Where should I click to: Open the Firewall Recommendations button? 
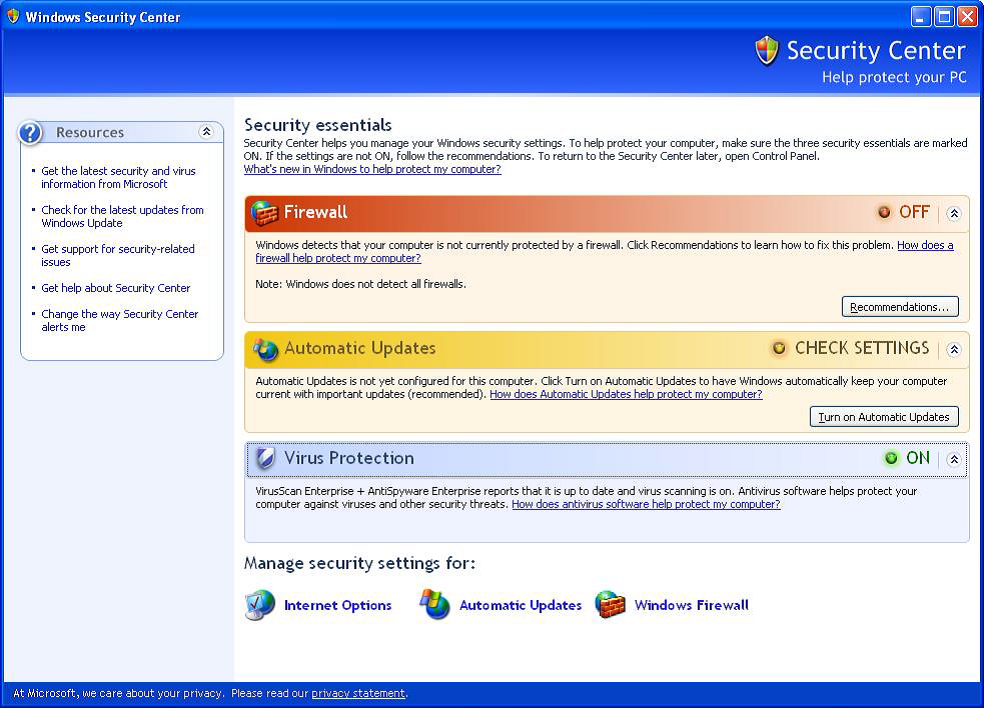coord(900,307)
